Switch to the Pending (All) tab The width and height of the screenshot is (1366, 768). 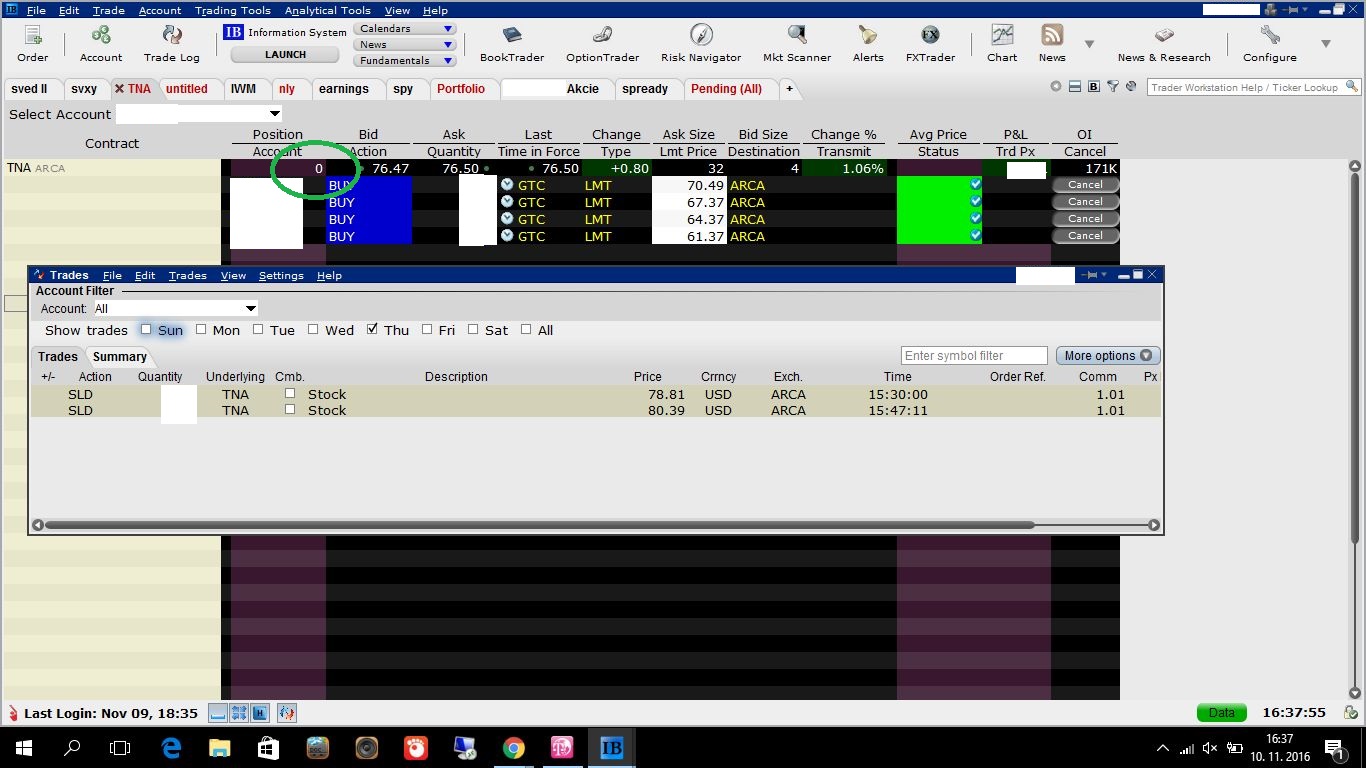pos(727,89)
